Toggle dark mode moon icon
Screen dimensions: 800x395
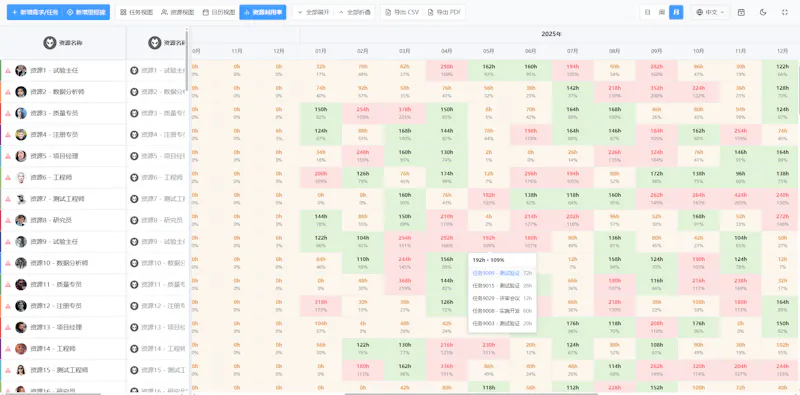click(763, 12)
